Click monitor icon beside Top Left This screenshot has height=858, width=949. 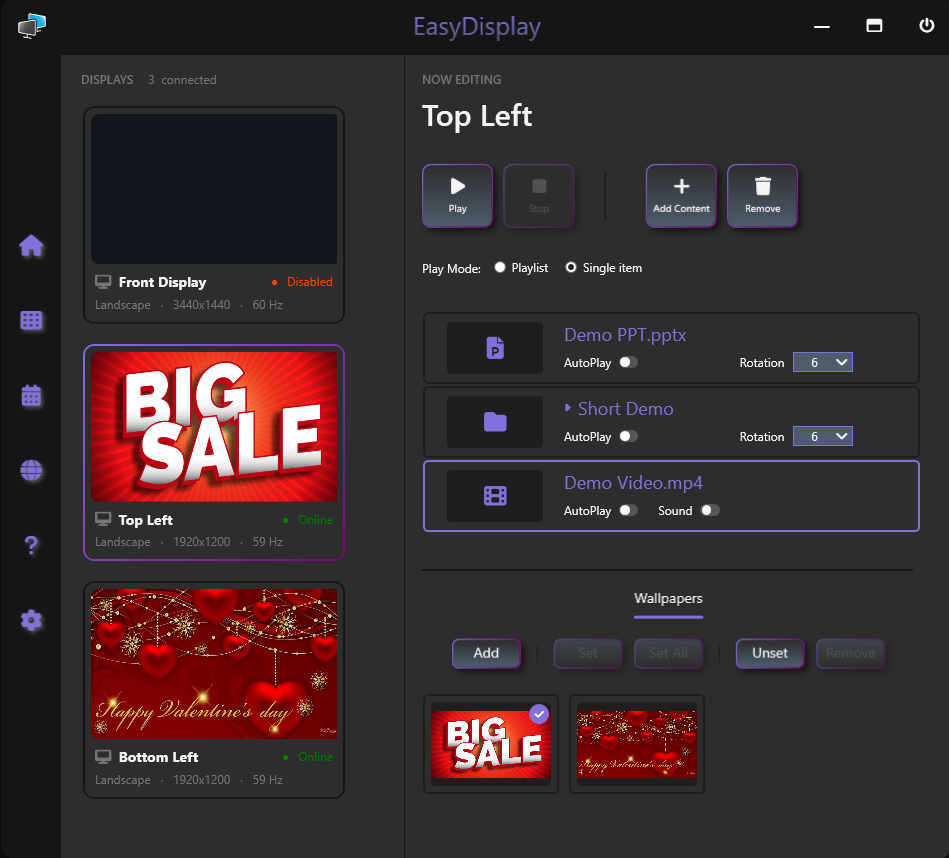103,519
